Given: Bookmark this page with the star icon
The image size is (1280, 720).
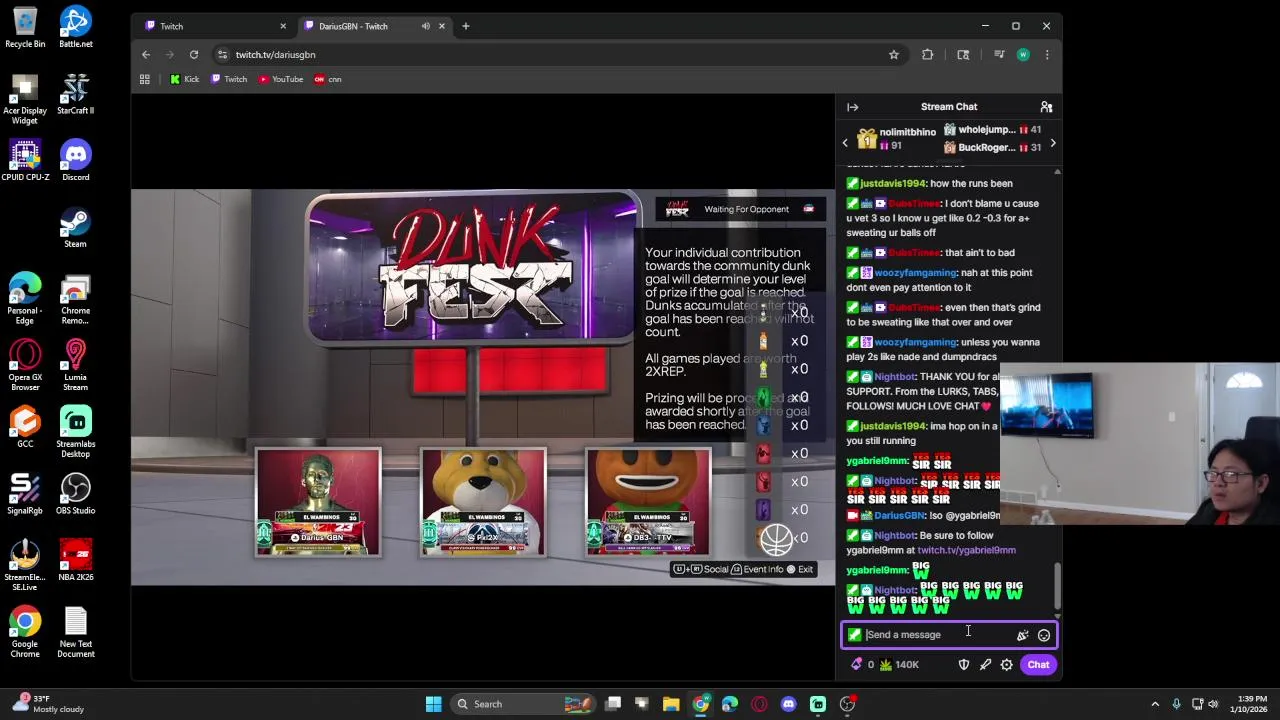Looking at the screenshot, I should 894,55.
